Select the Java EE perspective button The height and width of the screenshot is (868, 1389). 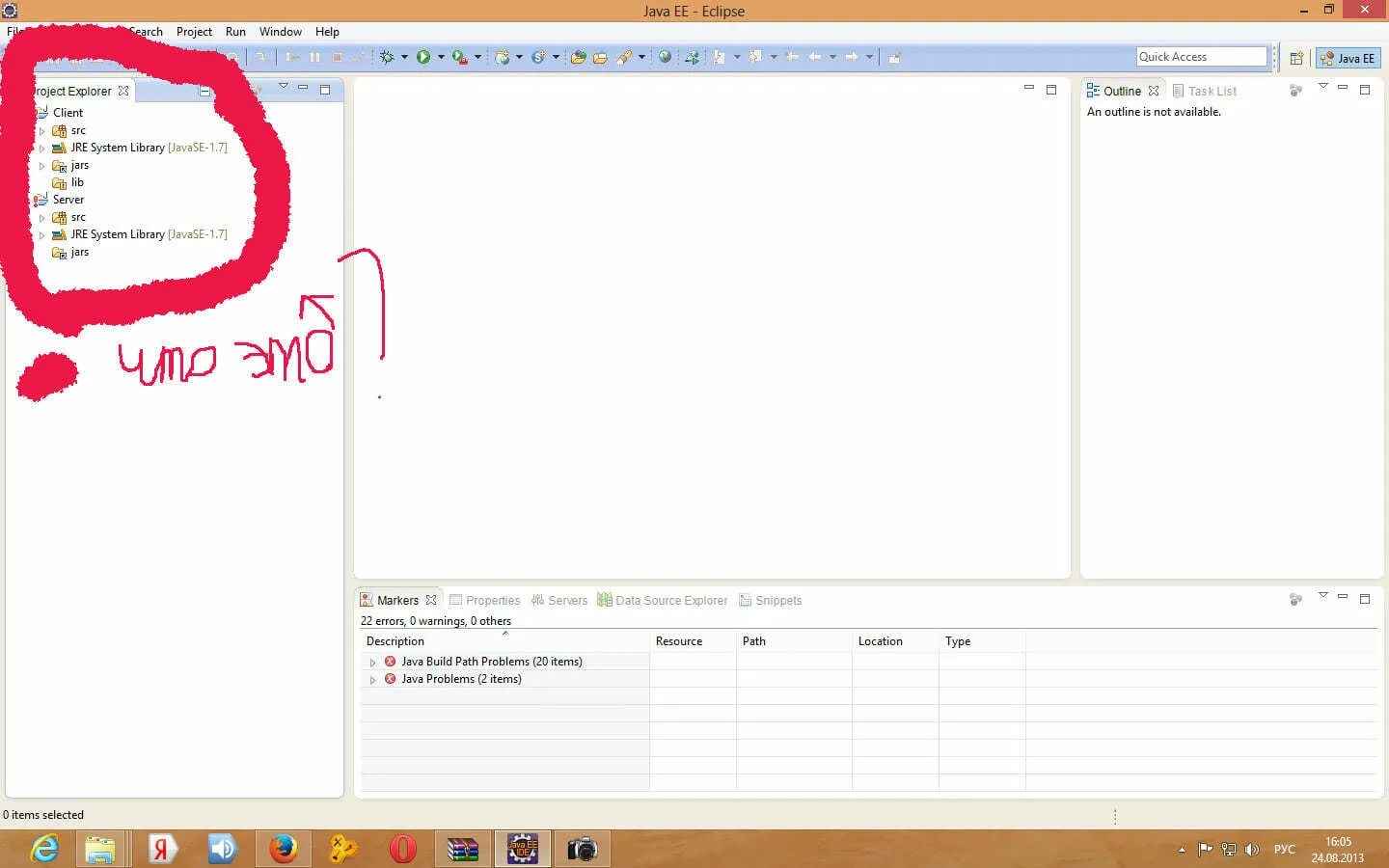pyautogui.click(x=1348, y=58)
